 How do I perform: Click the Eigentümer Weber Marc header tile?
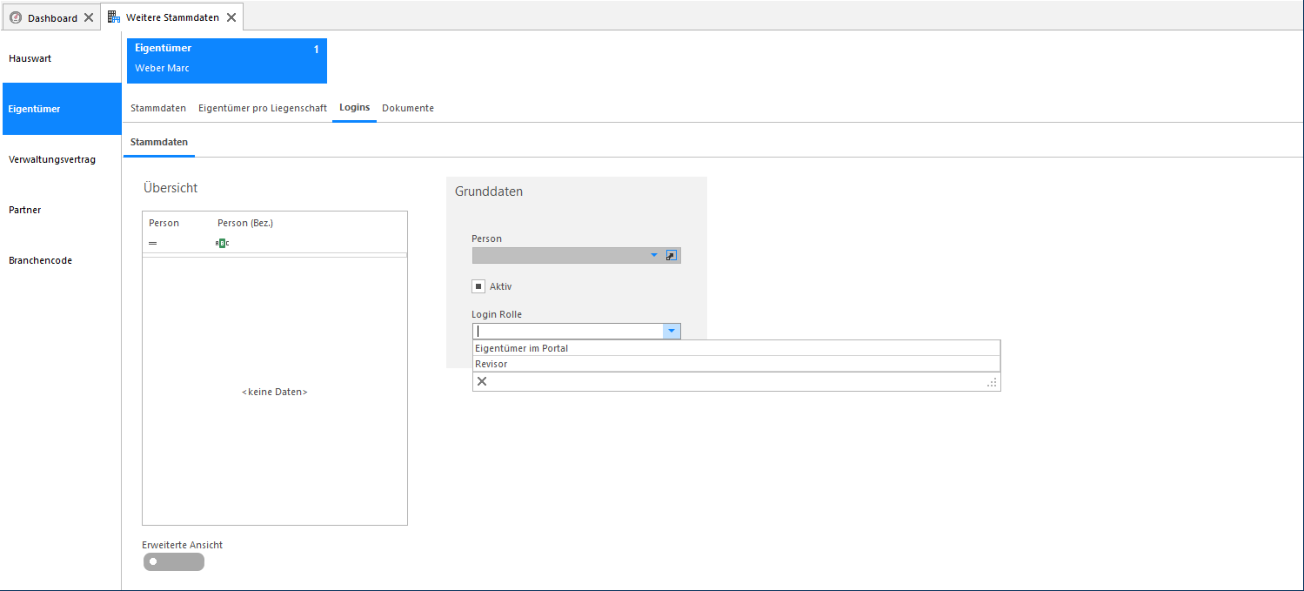[x=227, y=60]
